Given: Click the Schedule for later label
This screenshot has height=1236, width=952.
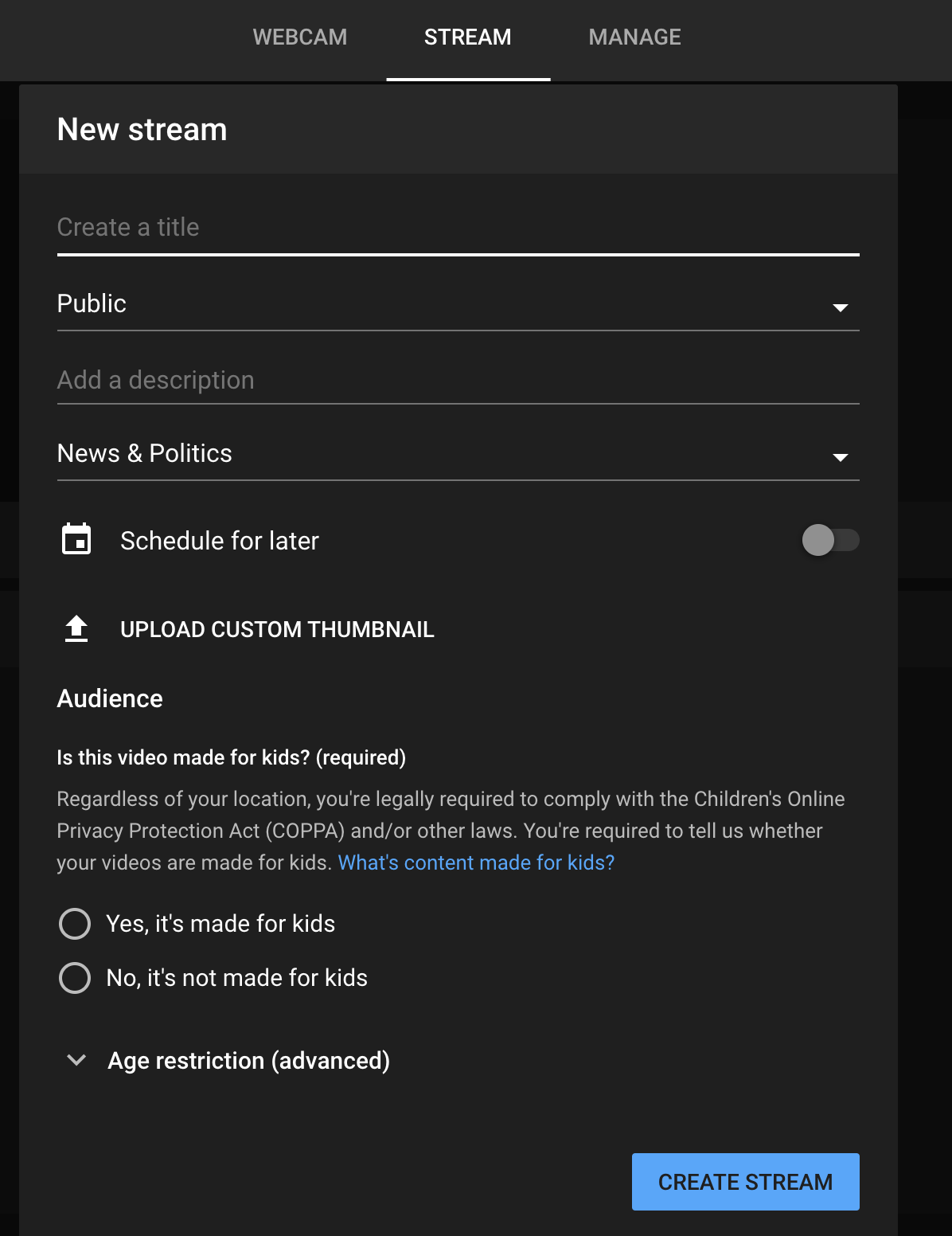Looking at the screenshot, I should pos(220,541).
